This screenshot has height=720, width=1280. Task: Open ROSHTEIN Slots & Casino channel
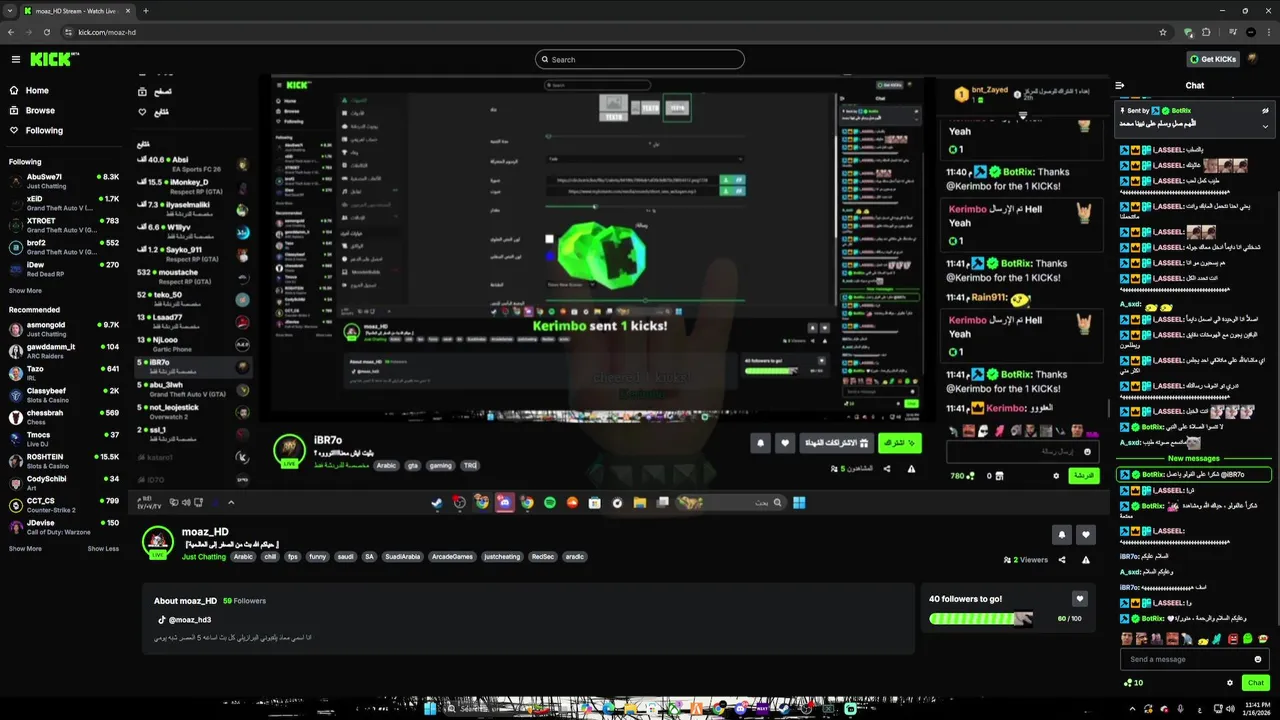[x=64, y=461]
